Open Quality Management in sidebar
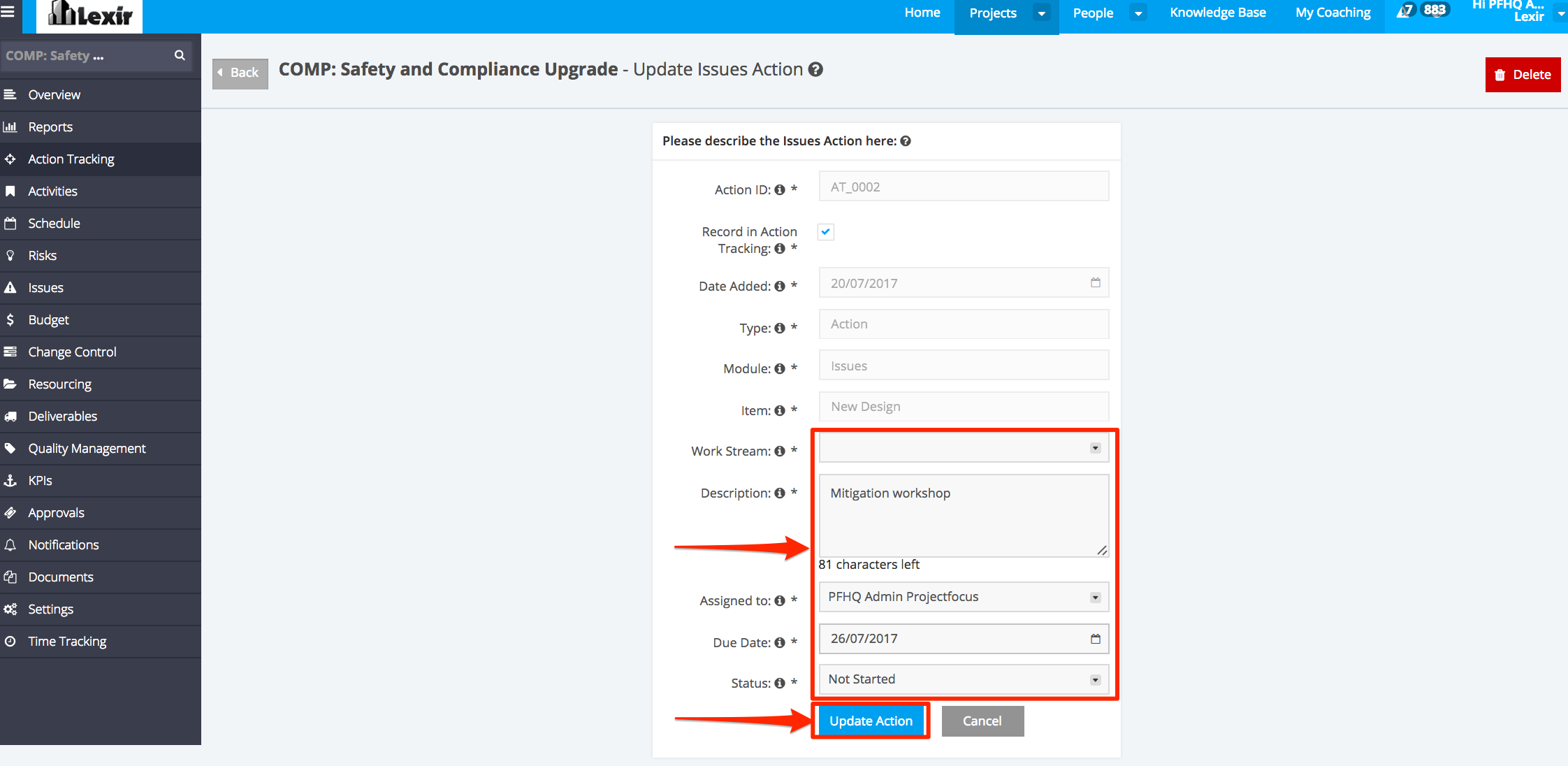1568x766 pixels. click(87, 449)
